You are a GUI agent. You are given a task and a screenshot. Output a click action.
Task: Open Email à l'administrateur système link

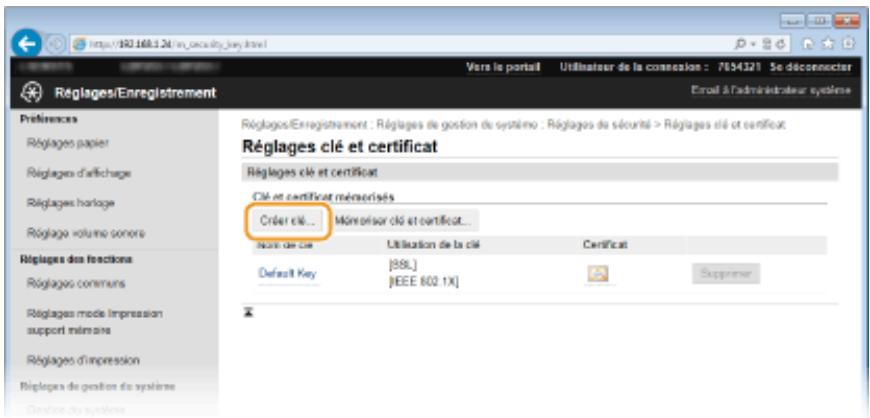pyautogui.click(x=771, y=91)
